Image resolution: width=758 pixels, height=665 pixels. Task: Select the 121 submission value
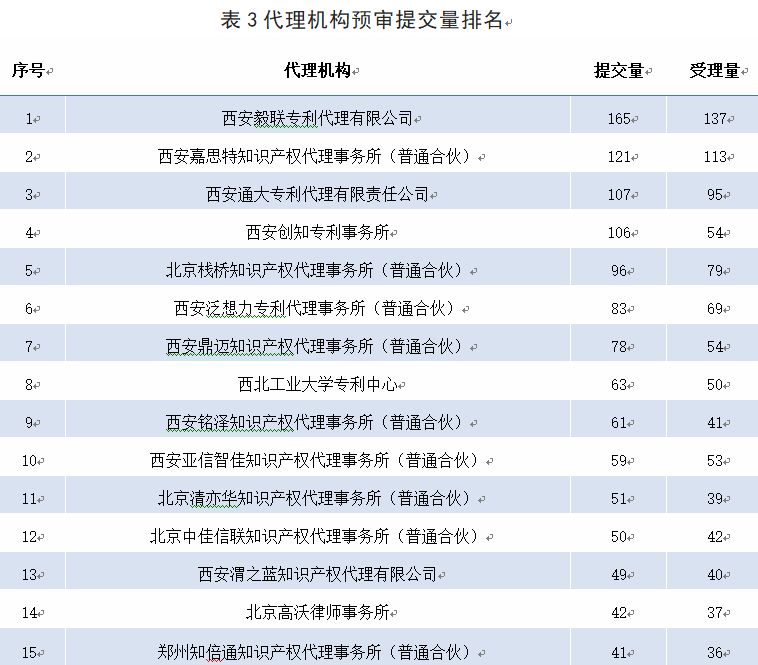click(x=619, y=157)
